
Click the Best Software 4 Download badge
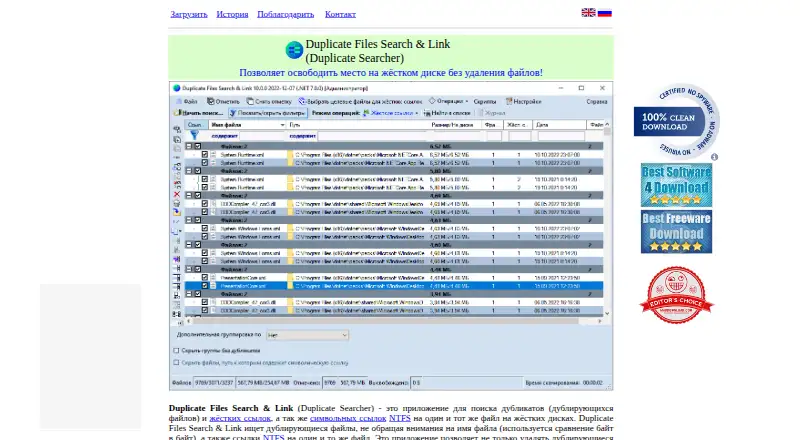pos(676,185)
